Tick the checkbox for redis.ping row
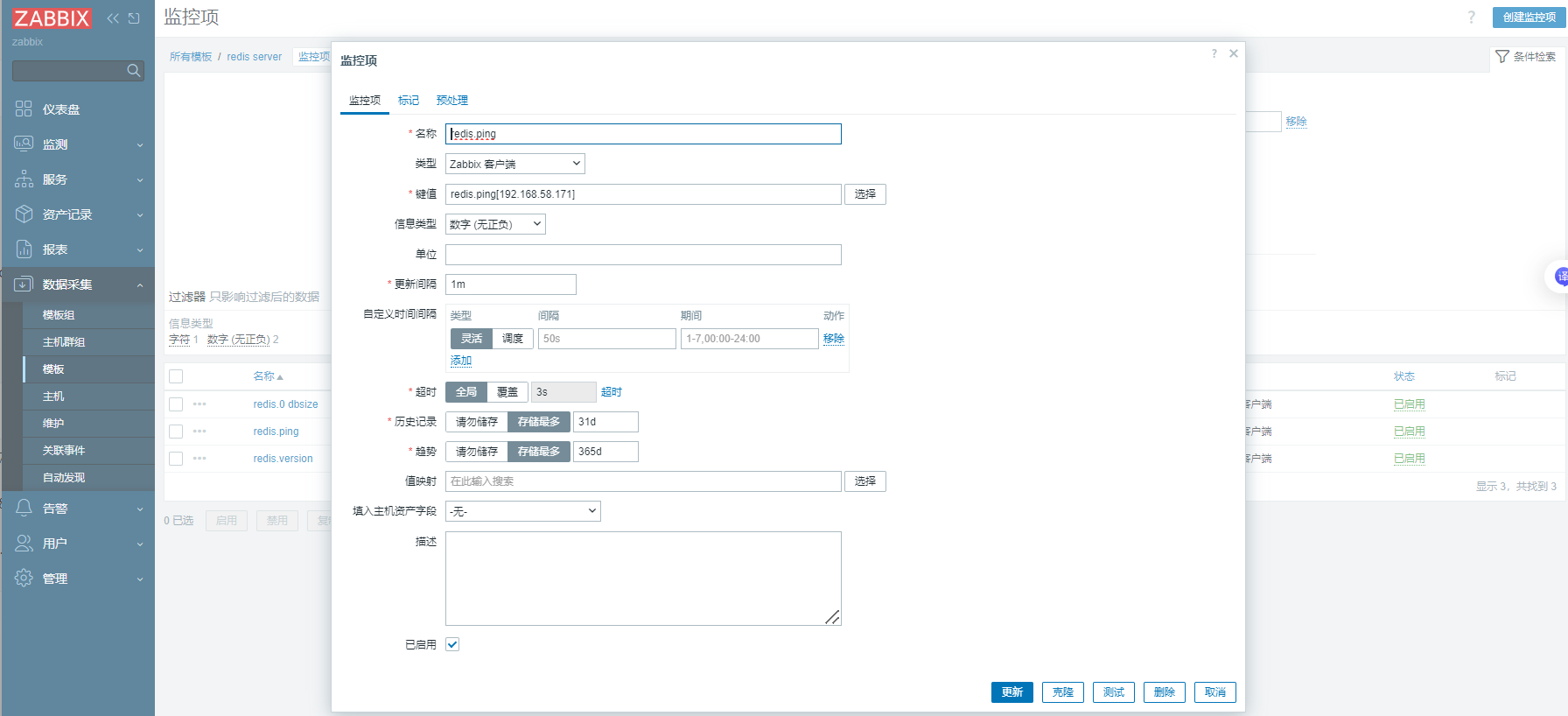Screen dimensions: 1568x716 pos(176,432)
